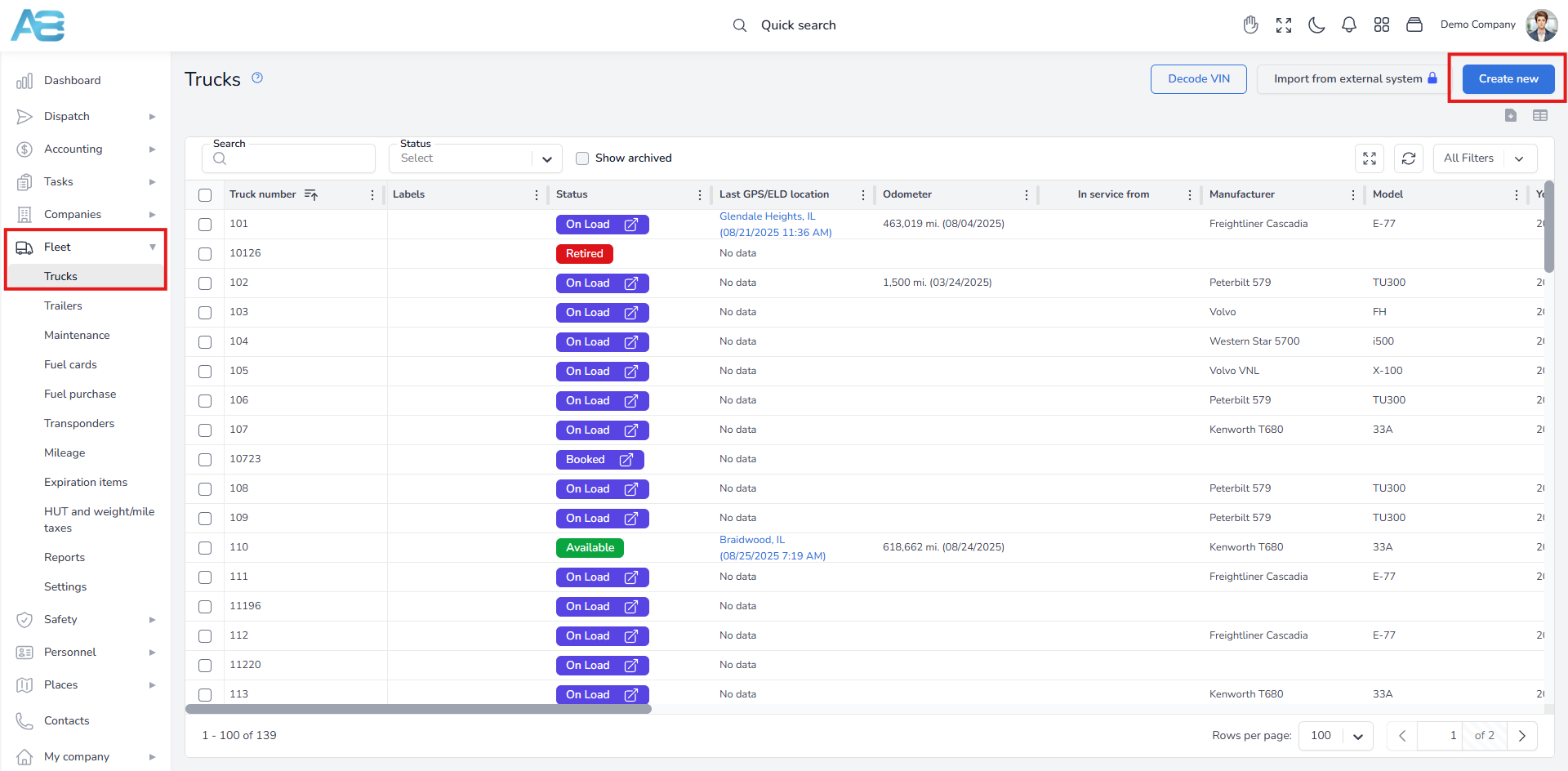This screenshot has height=771, width=1568.
Task: Refresh the trucks table
Action: (x=1409, y=158)
